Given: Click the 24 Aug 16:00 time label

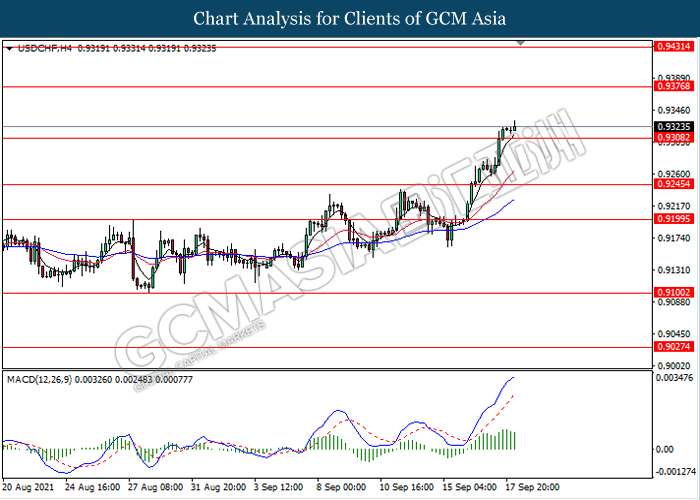Looking at the screenshot, I should pyautogui.click(x=92, y=487).
